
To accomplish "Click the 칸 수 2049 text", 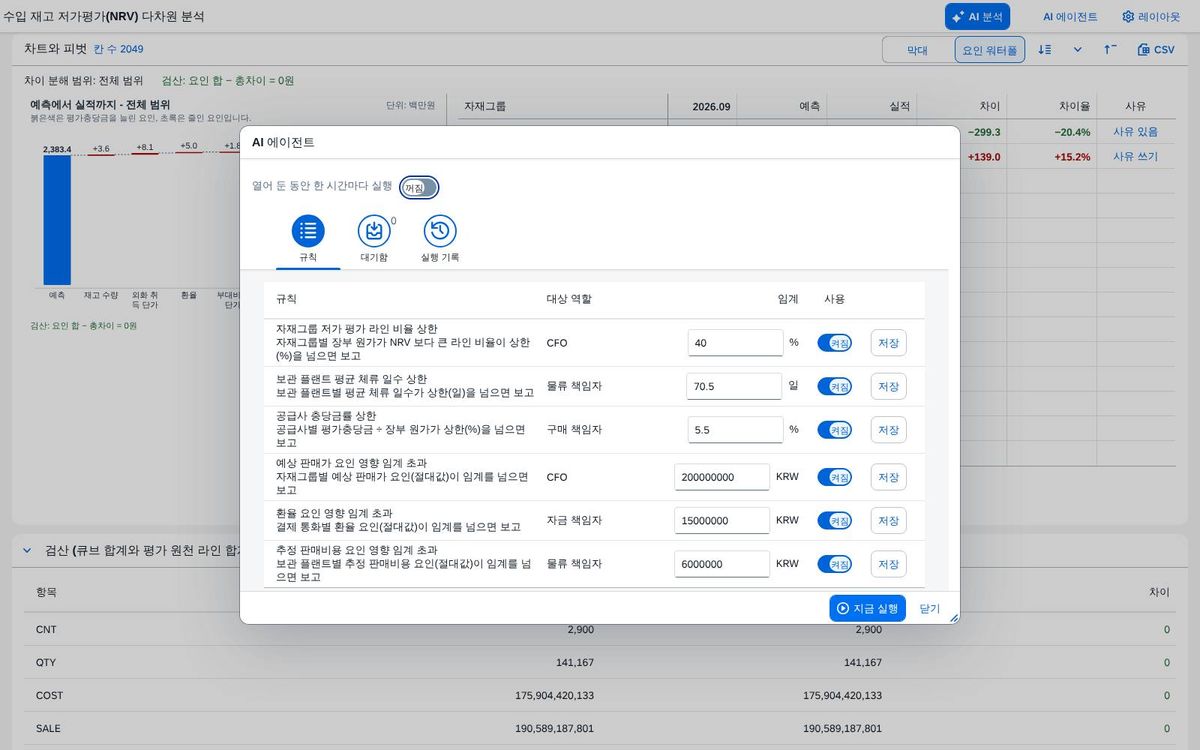I will (118, 49).
